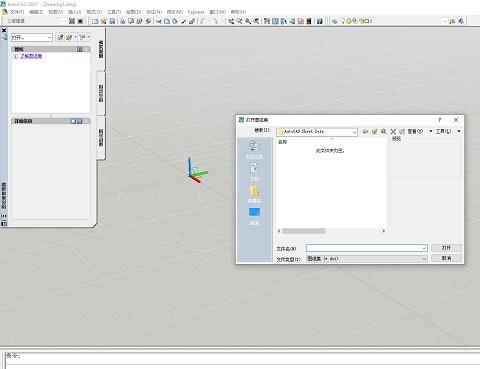The image size is (480, 369).
Task: Click the Up One Level folder icon in dialog
Action: (x=374, y=132)
